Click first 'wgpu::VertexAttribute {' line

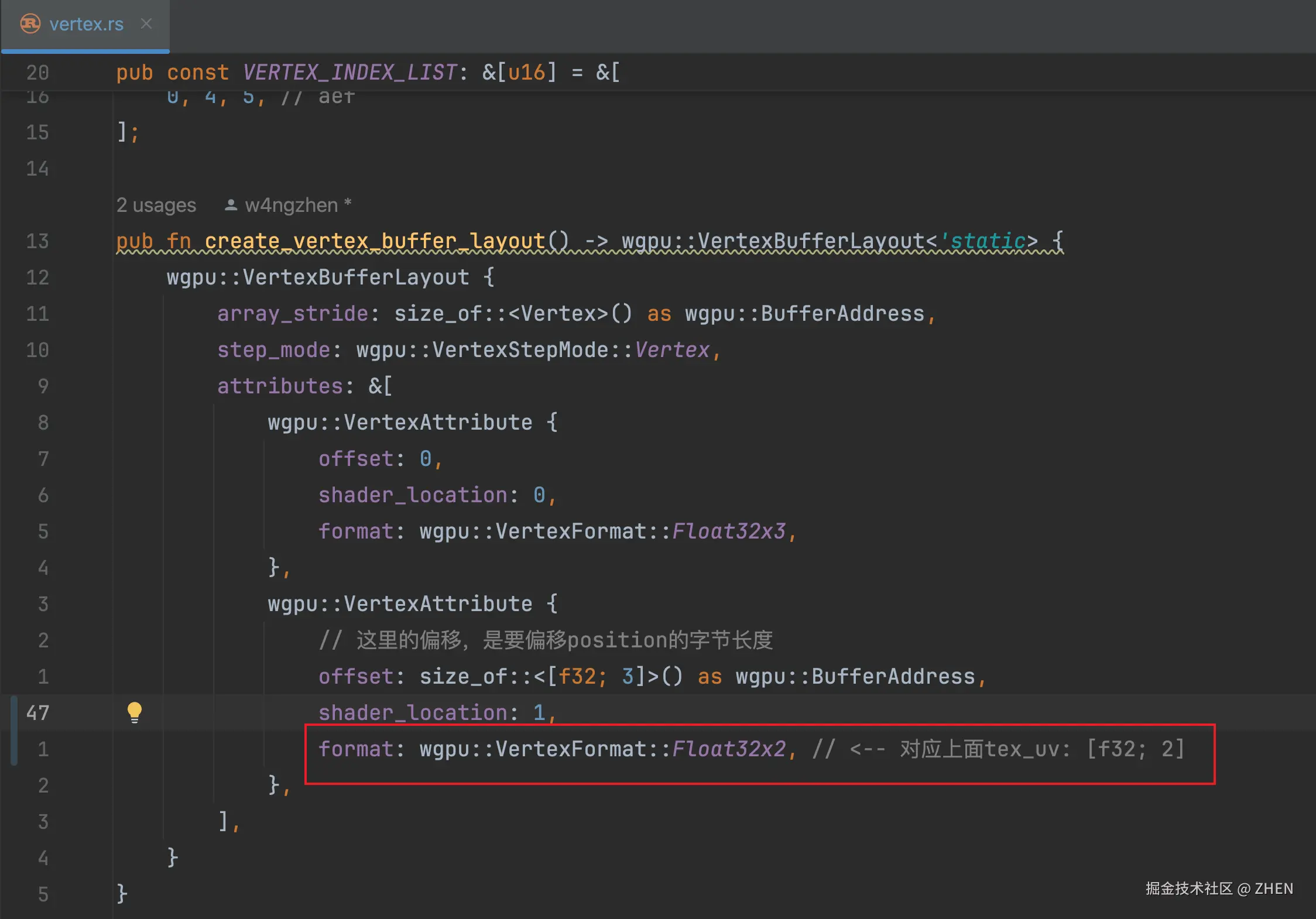413,423
